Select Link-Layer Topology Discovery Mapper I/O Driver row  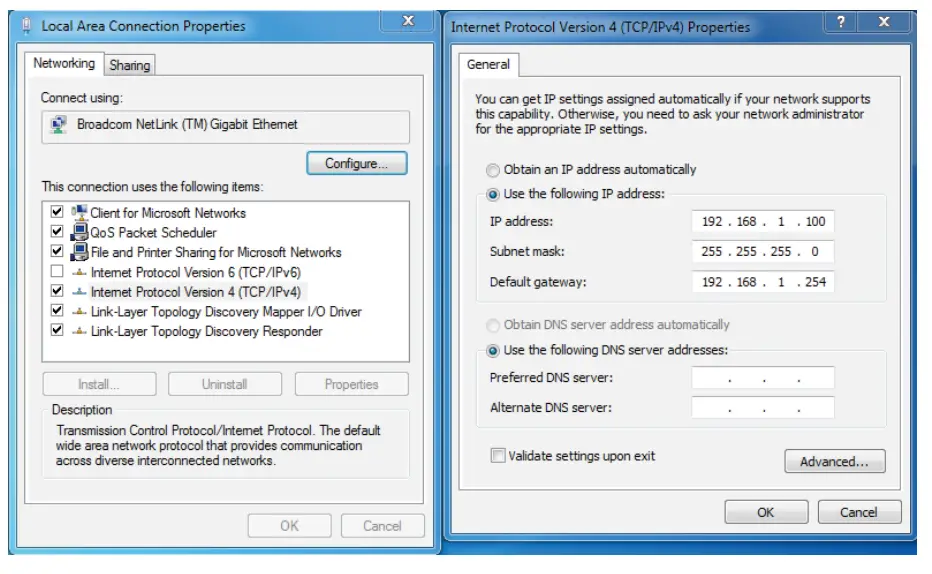tap(226, 311)
